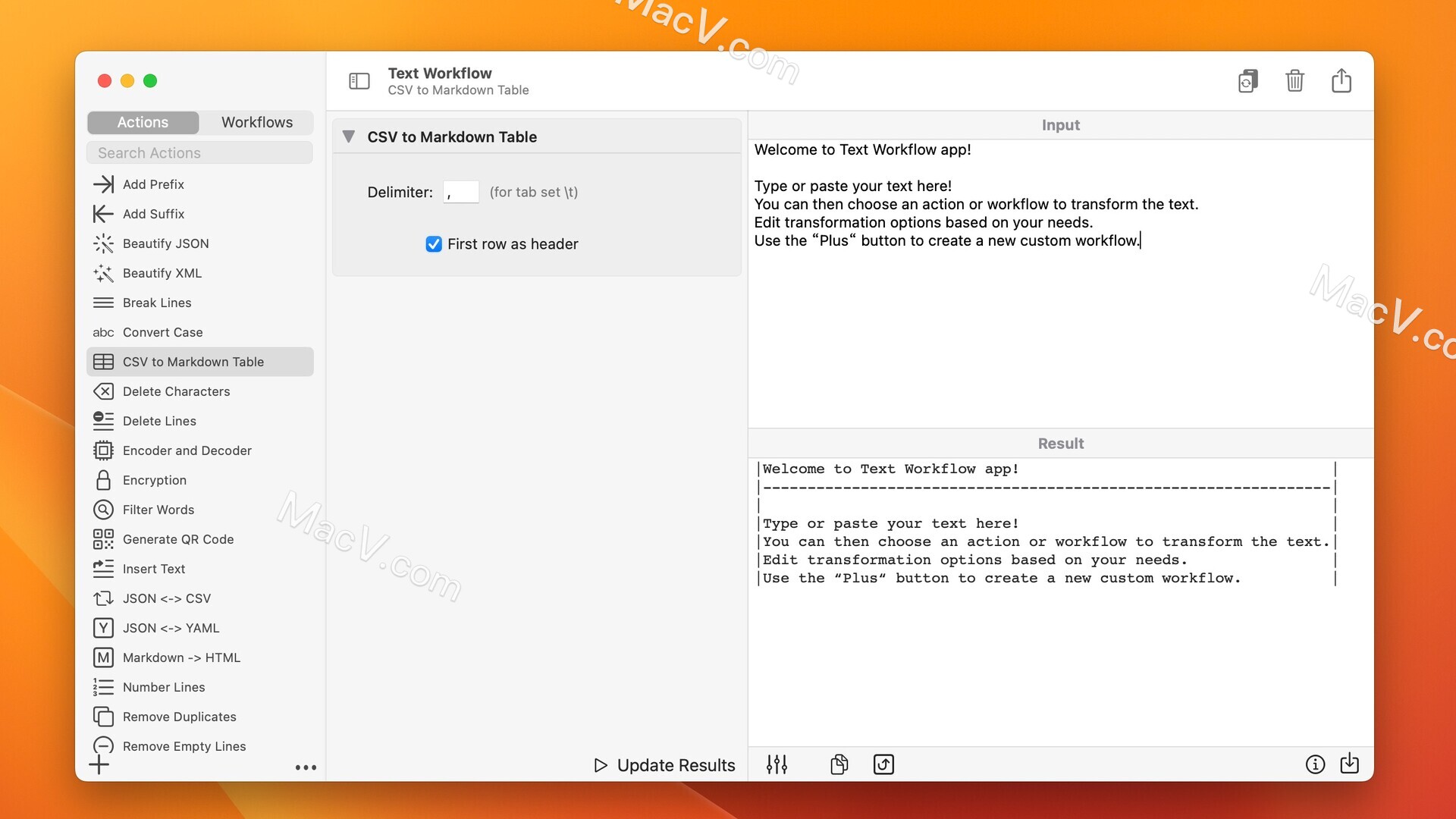Uncheck First row as header
Image resolution: width=1456 pixels, height=819 pixels.
(434, 244)
